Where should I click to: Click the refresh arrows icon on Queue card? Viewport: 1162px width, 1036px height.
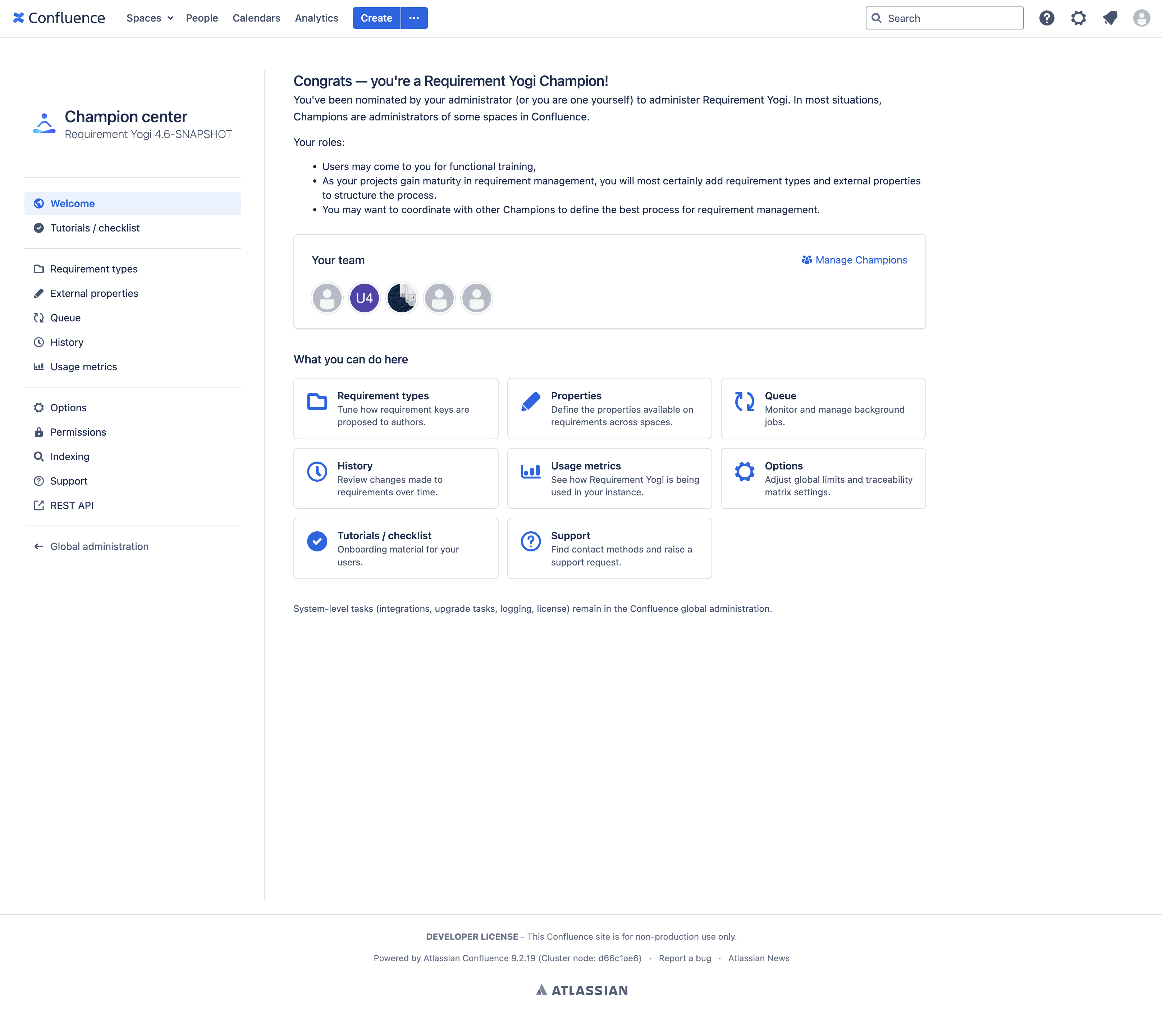[x=744, y=402]
